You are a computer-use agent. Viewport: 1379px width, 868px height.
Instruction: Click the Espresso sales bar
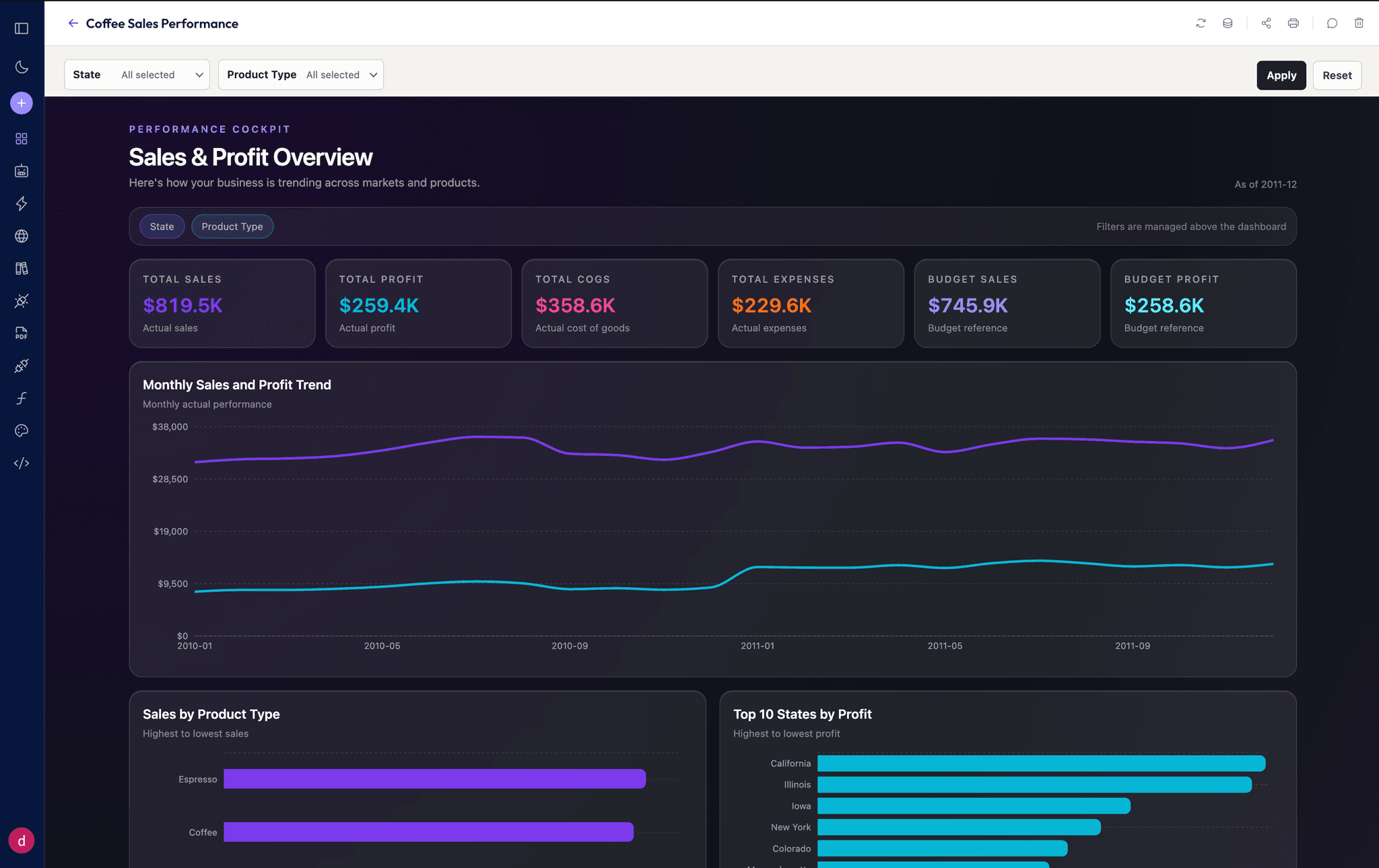click(x=434, y=779)
